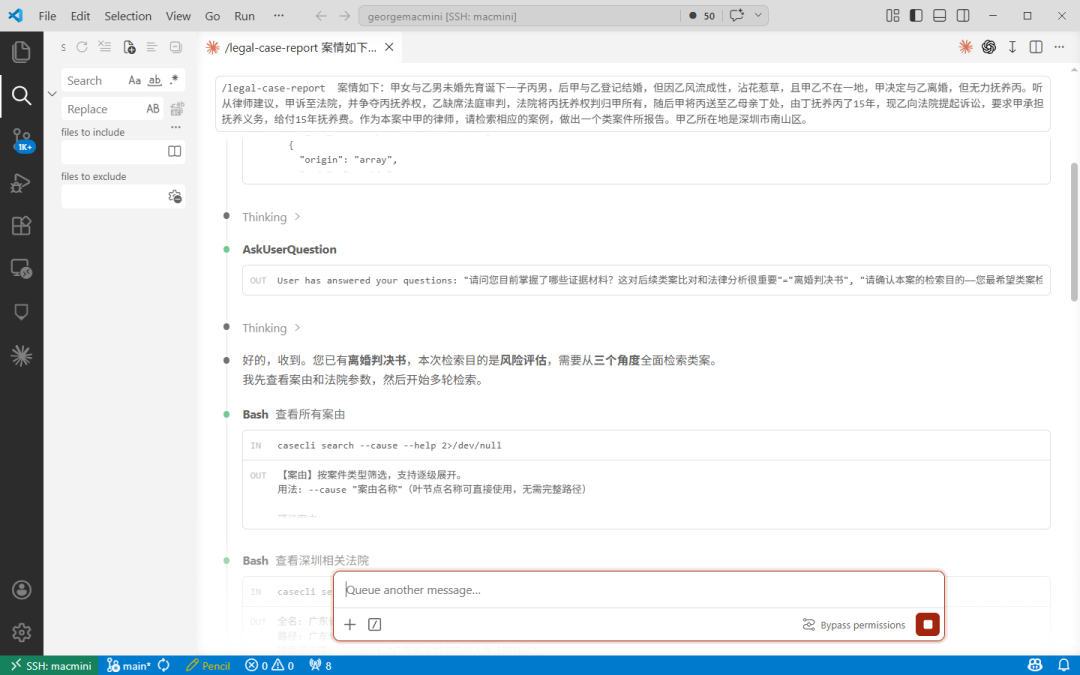The height and width of the screenshot is (675, 1080).
Task: Toggle search details ellipsis
Action: (x=176, y=127)
